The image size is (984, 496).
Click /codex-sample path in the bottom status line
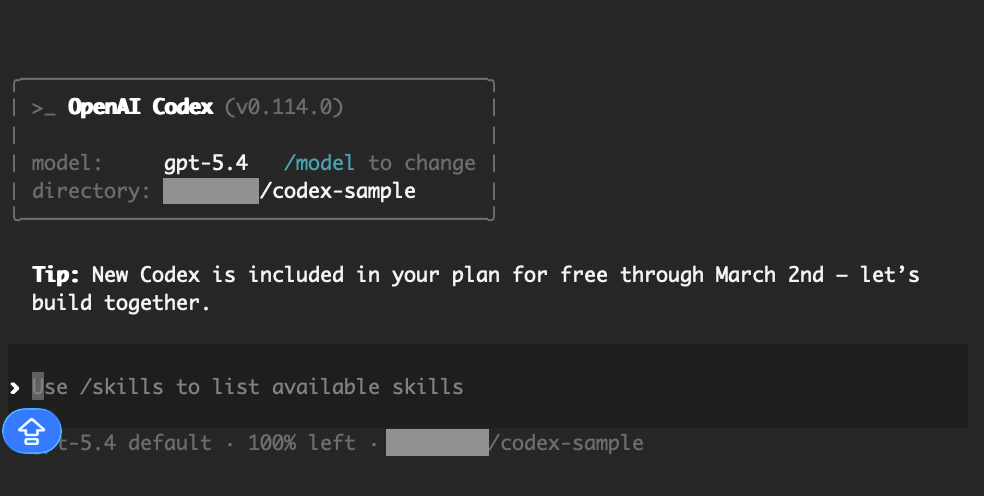point(566,442)
